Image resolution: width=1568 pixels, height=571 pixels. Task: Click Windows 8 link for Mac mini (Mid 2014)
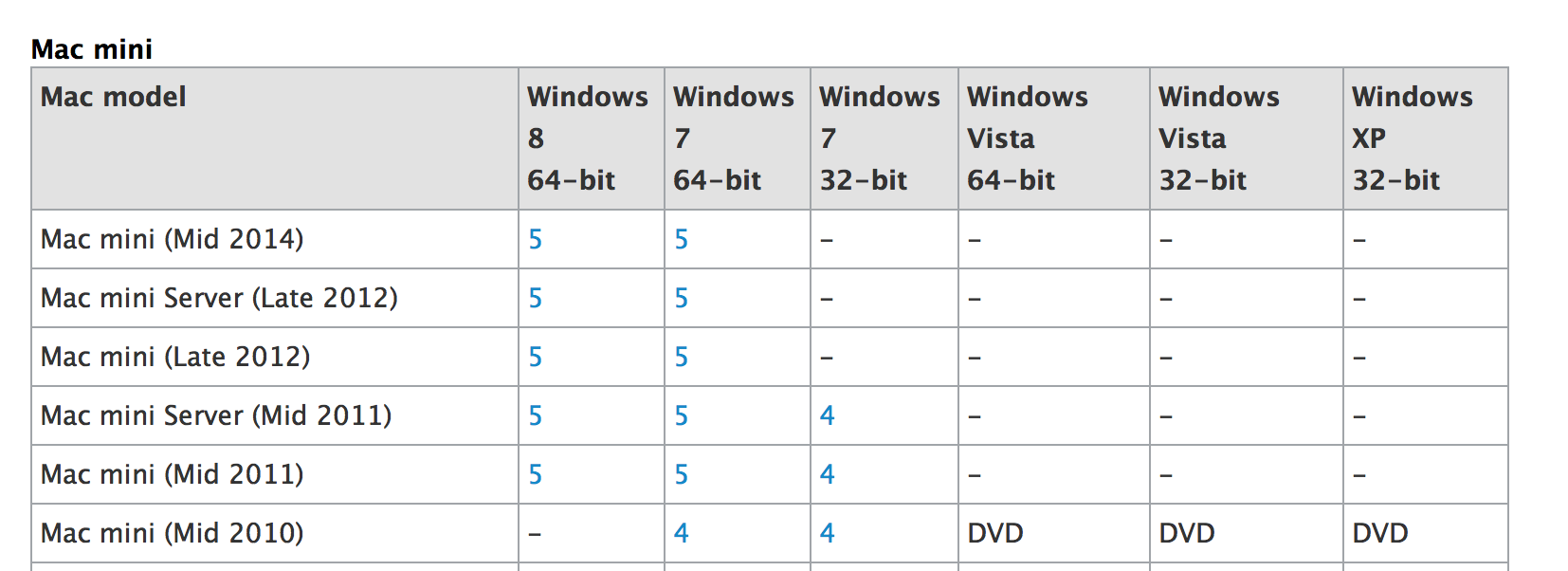point(536,240)
